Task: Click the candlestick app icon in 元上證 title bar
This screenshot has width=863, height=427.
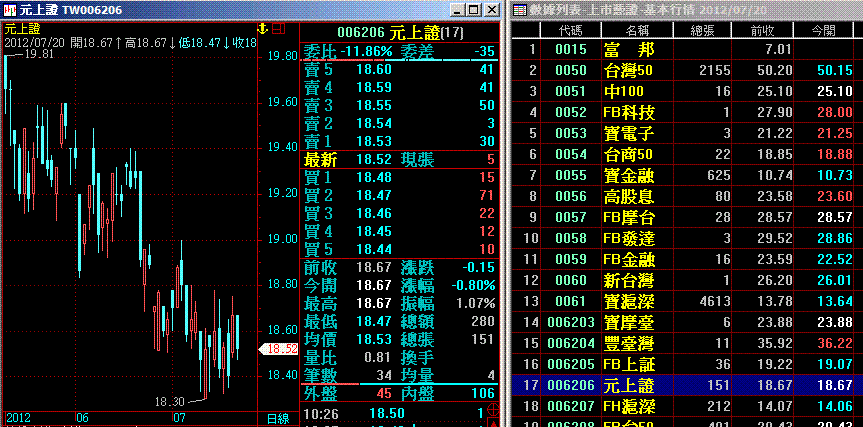Action: tap(9, 9)
